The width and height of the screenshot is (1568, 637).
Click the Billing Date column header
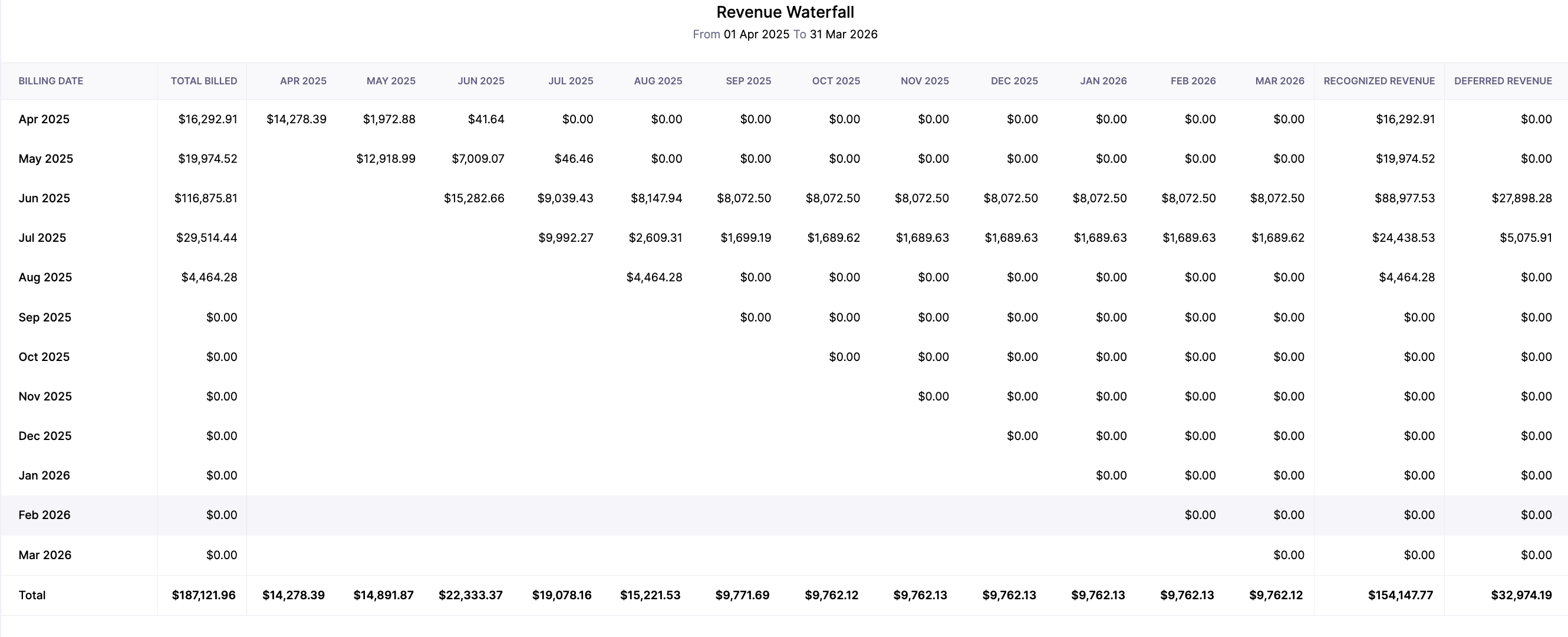(51, 81)
